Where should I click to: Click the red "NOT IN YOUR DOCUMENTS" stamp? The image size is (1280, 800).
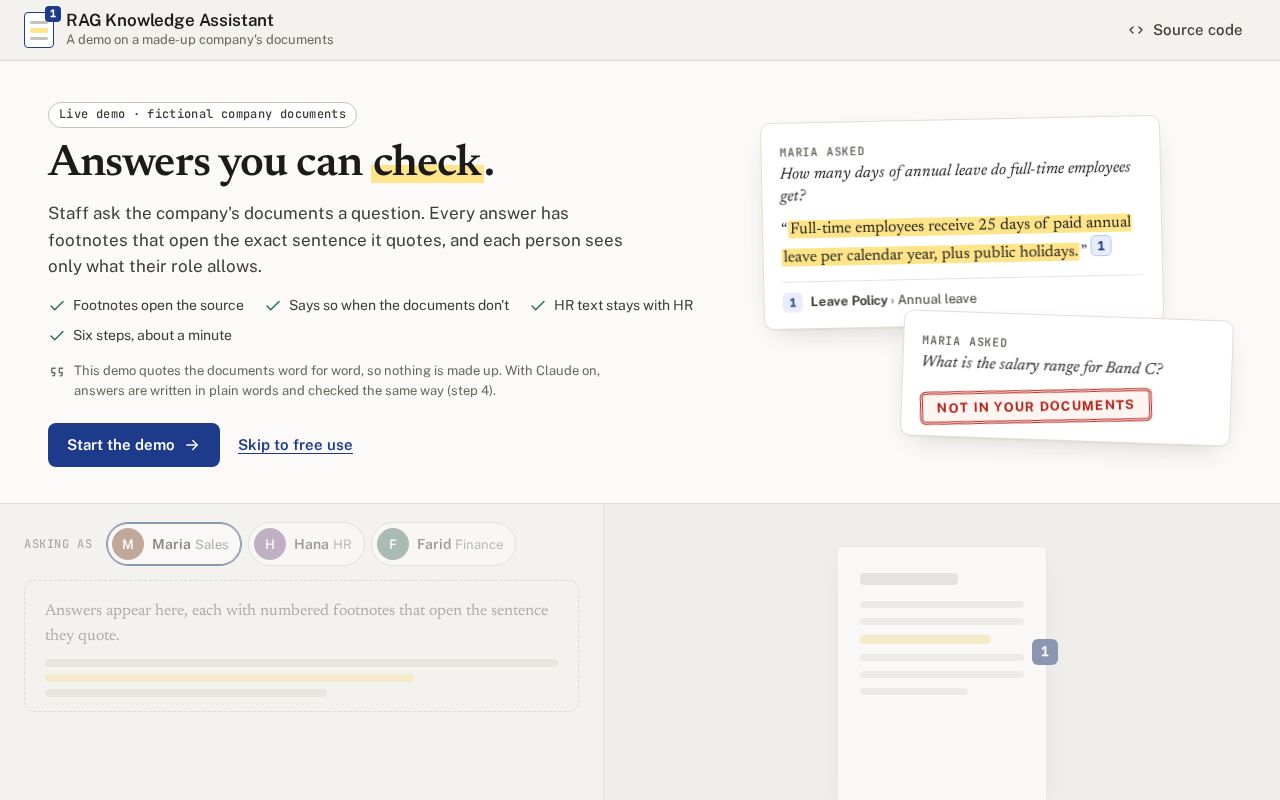pyautogui.click(x=1036, y=406)
